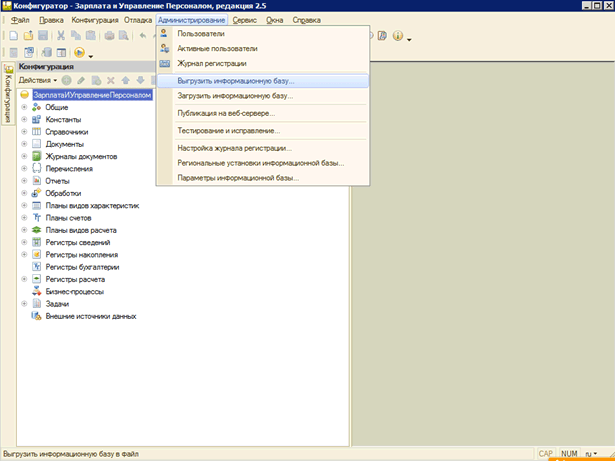The width and height of the screenshot is (615, 461).
Task: Open the toolbar options arrow beside info icon
Action: point(409,40)
